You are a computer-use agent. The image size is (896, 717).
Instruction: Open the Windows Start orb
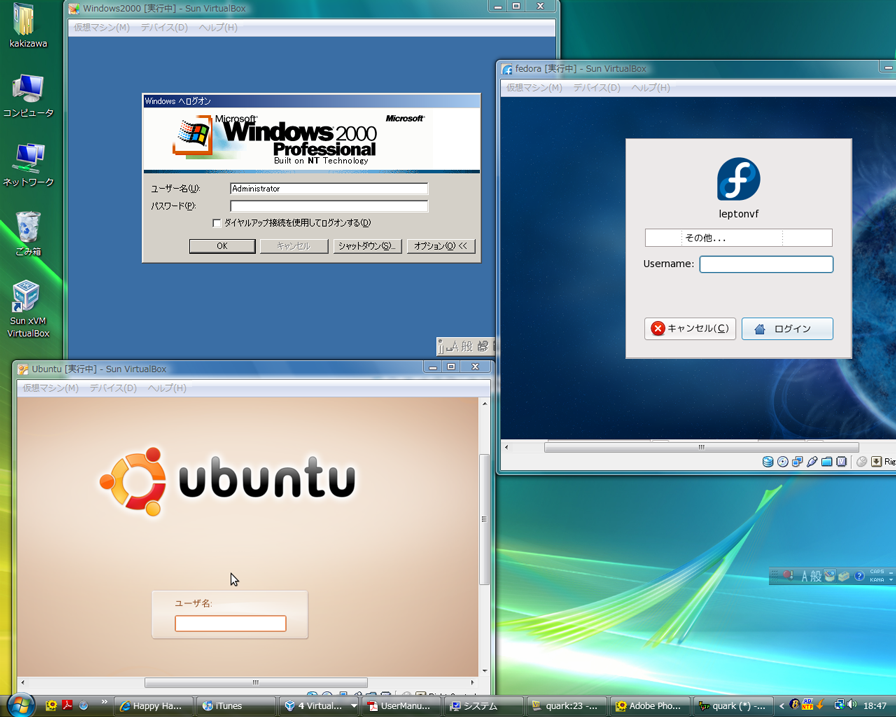(21, 705)
